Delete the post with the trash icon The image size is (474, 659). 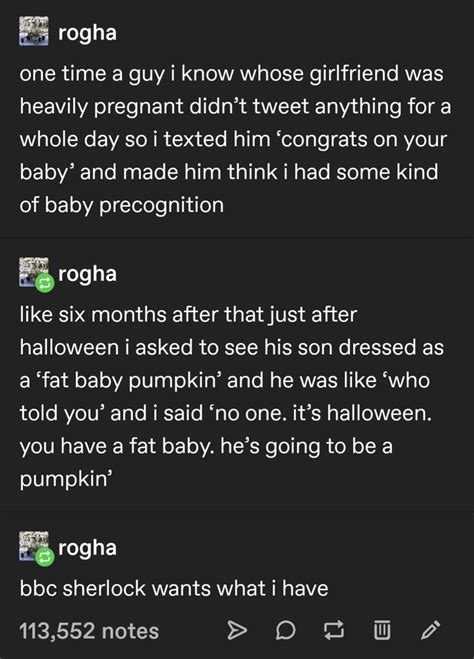pos(382,630)
